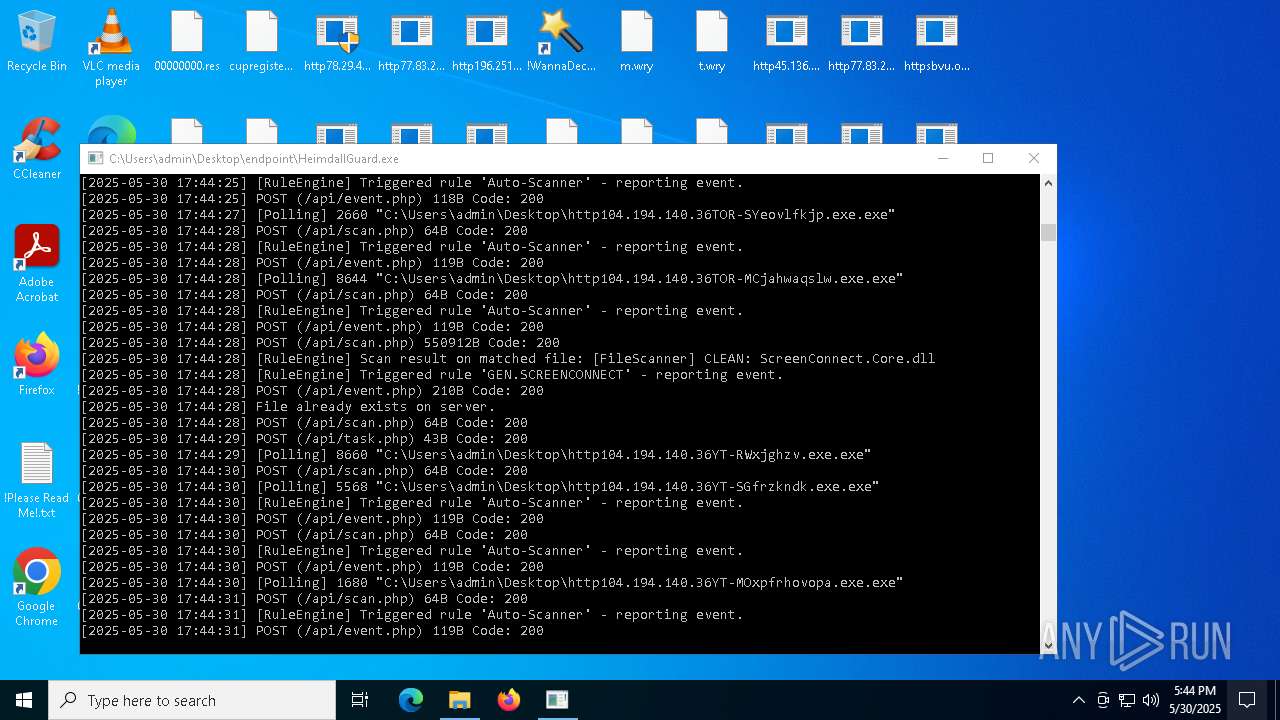Select the httpsbvu.o... executable icon
This screenshot has height=720, width=1280.
936,42
